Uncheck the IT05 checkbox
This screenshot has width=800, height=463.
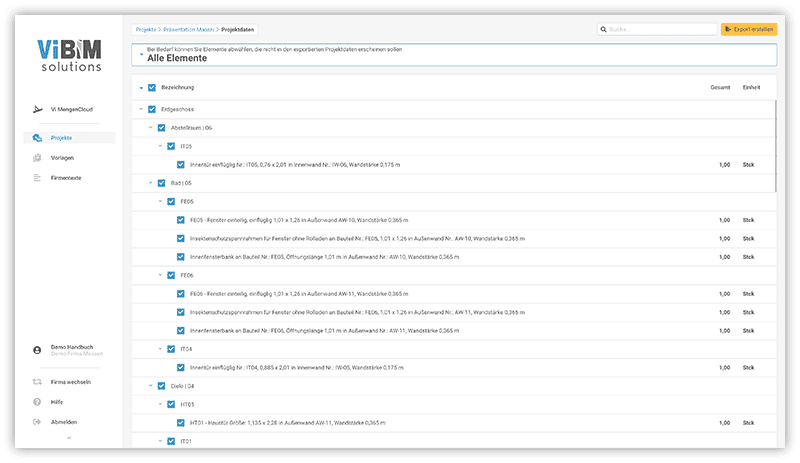pyautogui.click(x=171, y=146)
